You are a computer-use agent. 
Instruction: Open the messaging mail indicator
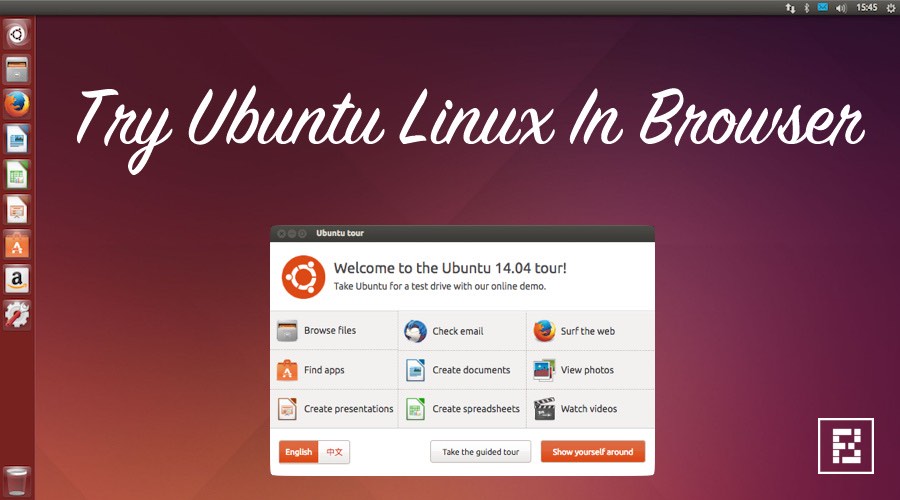click(823, 7)
